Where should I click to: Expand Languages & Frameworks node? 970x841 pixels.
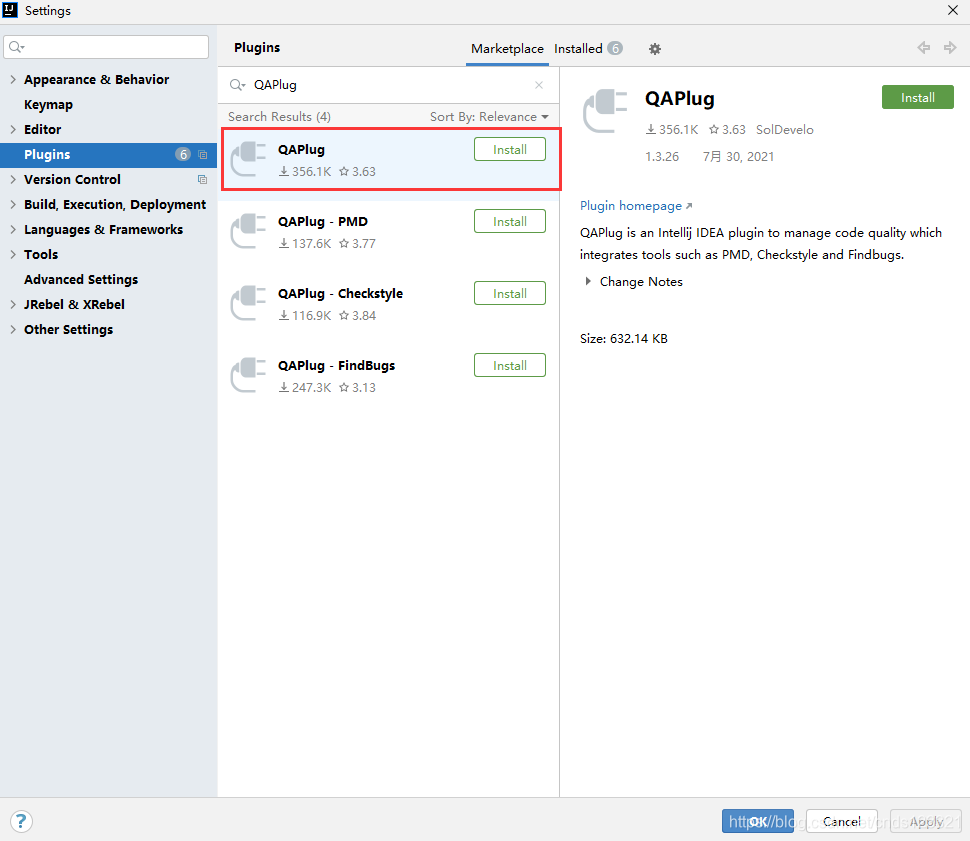(13, 230)
